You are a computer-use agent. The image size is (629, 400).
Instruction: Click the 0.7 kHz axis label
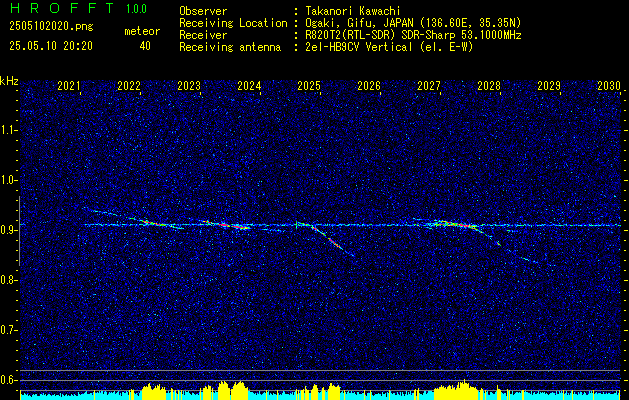click(x=9, y=330)
